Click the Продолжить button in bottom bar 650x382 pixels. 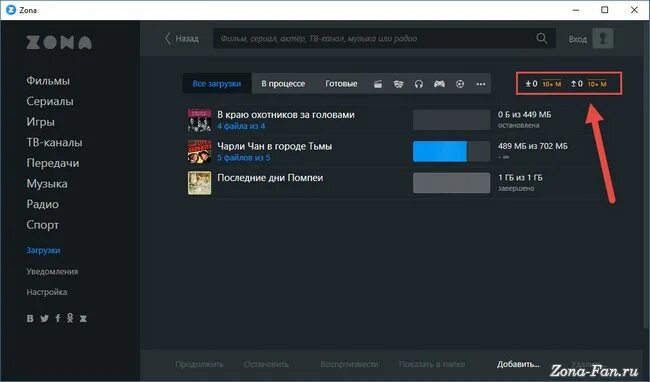[199, 364]
